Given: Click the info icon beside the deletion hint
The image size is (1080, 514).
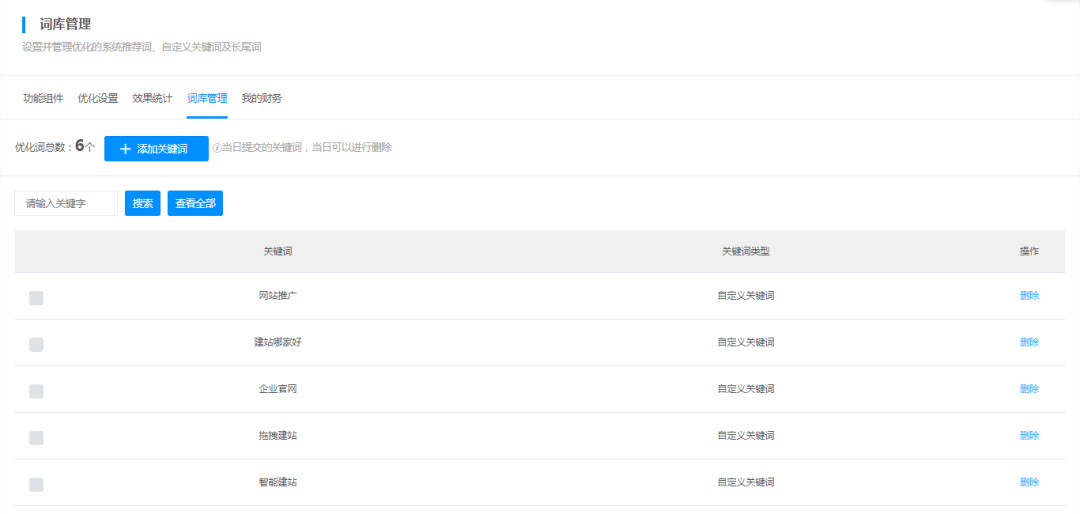Looking at the screenshot, I should click(x=216, y=148).
